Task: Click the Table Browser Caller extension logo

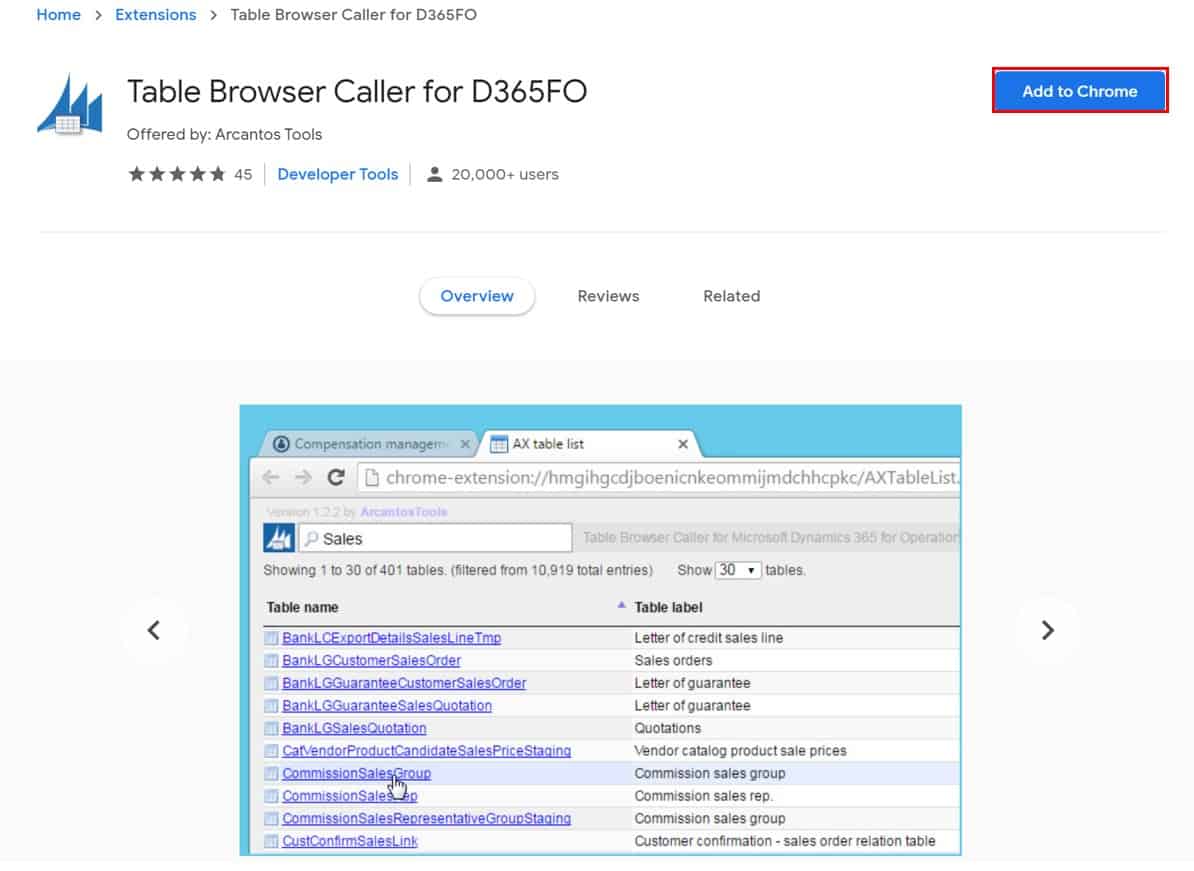Action: [x=70, y=102]
